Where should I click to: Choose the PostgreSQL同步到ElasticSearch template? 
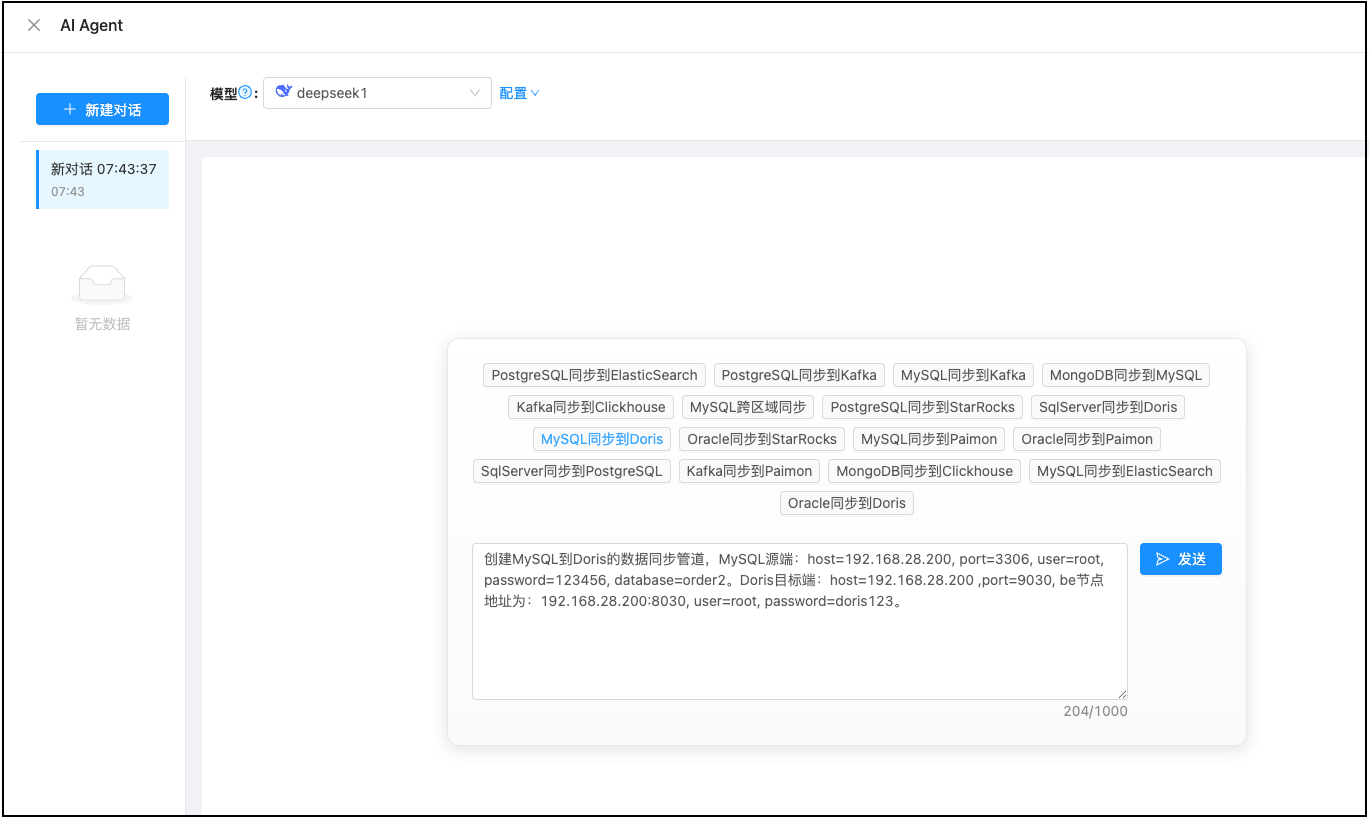[x=594, y=375]
